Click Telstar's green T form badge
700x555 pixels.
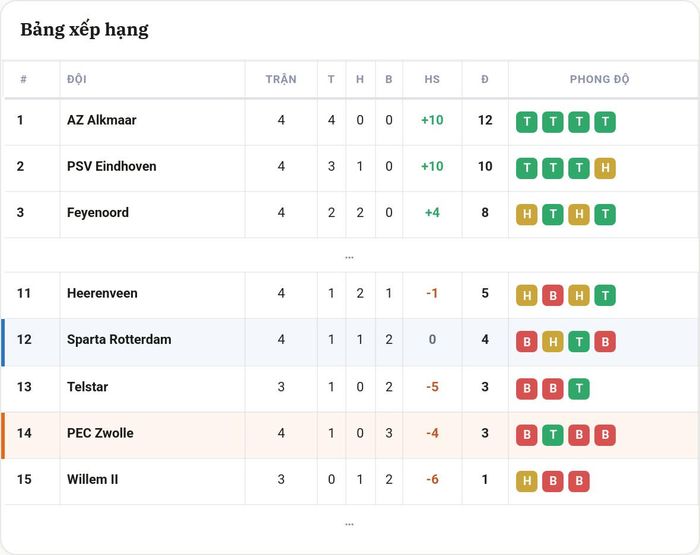click(579, 388)
